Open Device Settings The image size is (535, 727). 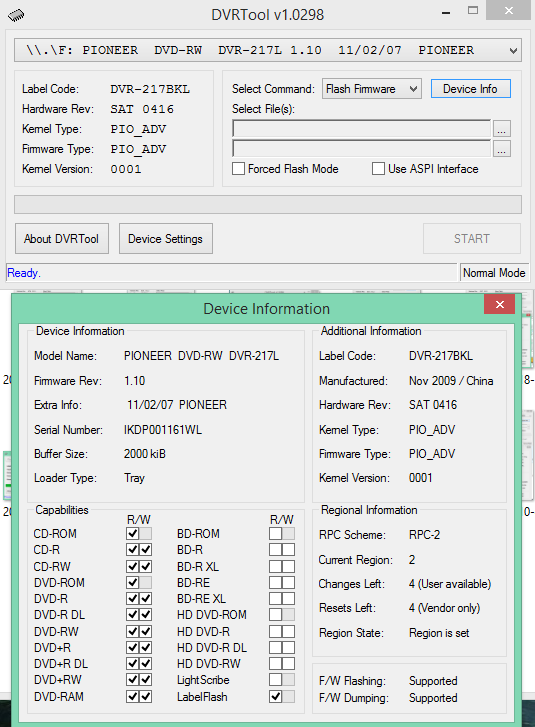166,239
